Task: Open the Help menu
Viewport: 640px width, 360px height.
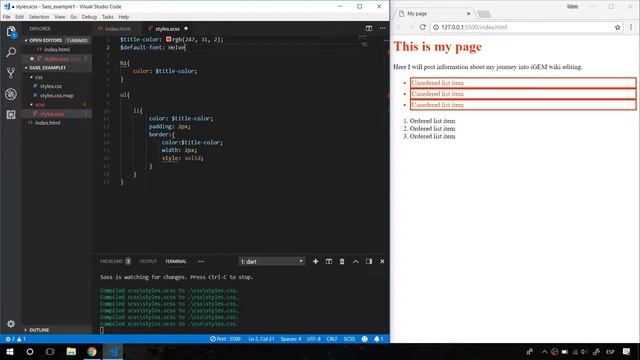Action: click(x=124, y=17)
